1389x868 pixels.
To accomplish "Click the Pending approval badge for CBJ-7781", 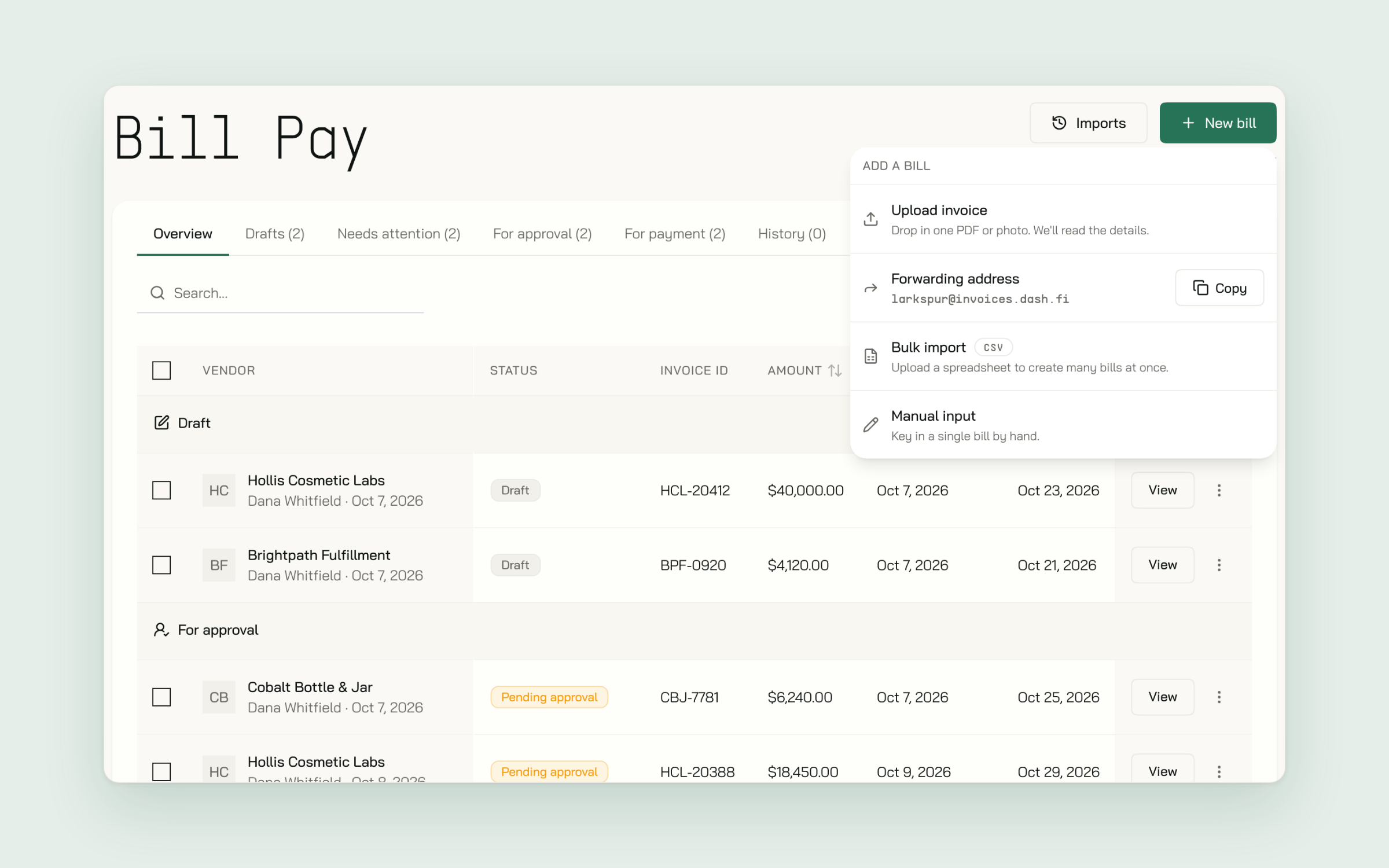I will pos(549,697).
